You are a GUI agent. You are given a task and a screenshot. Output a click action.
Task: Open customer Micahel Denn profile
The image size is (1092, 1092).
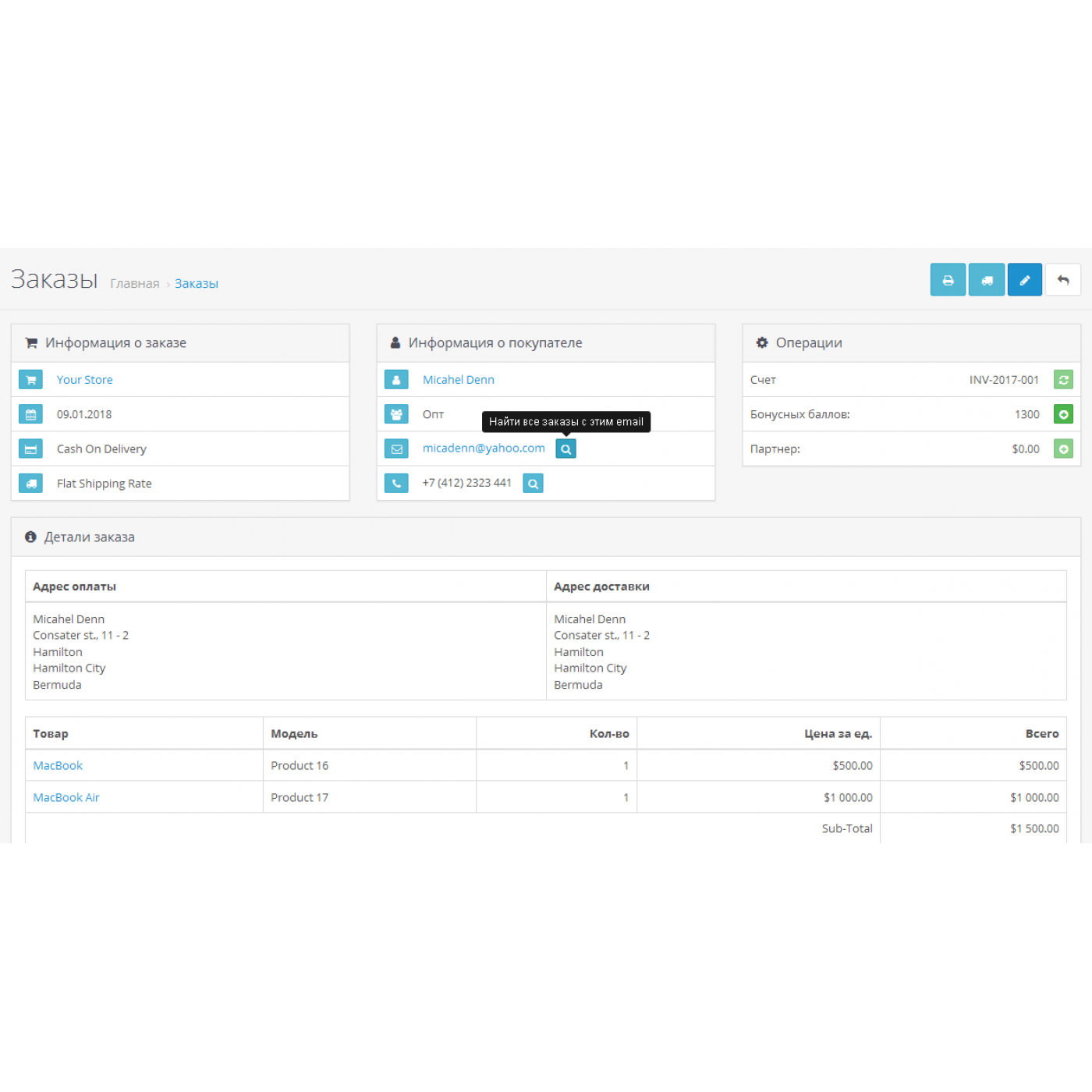458,380
